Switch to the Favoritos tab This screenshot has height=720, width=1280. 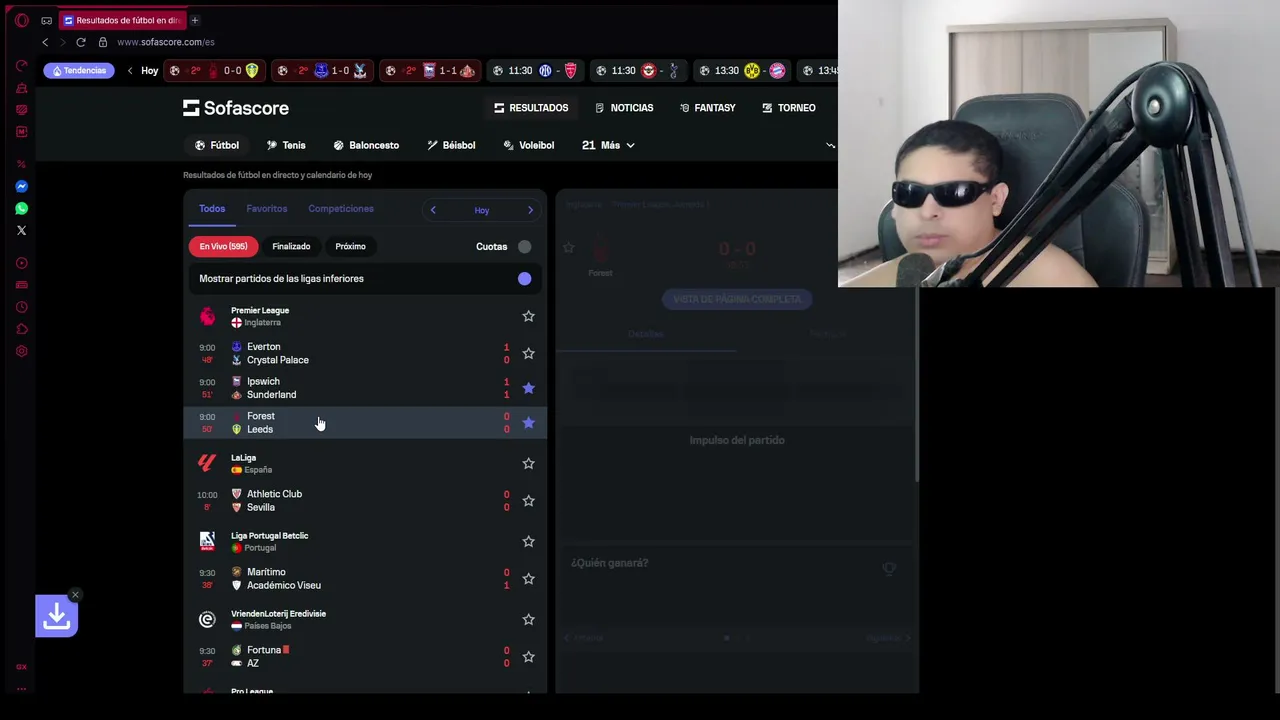click(267, 209)
